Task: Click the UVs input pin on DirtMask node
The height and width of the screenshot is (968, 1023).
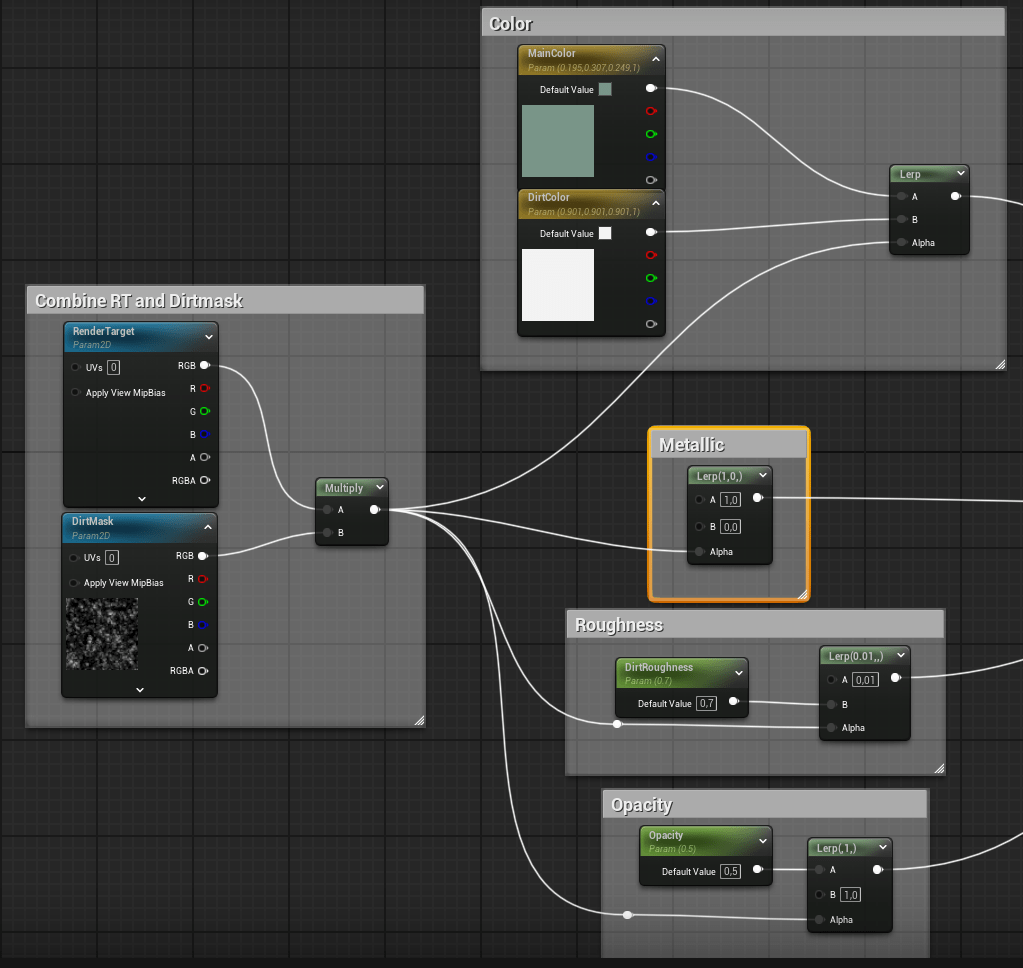Action: pyautogui.click(x=76, y=557)
